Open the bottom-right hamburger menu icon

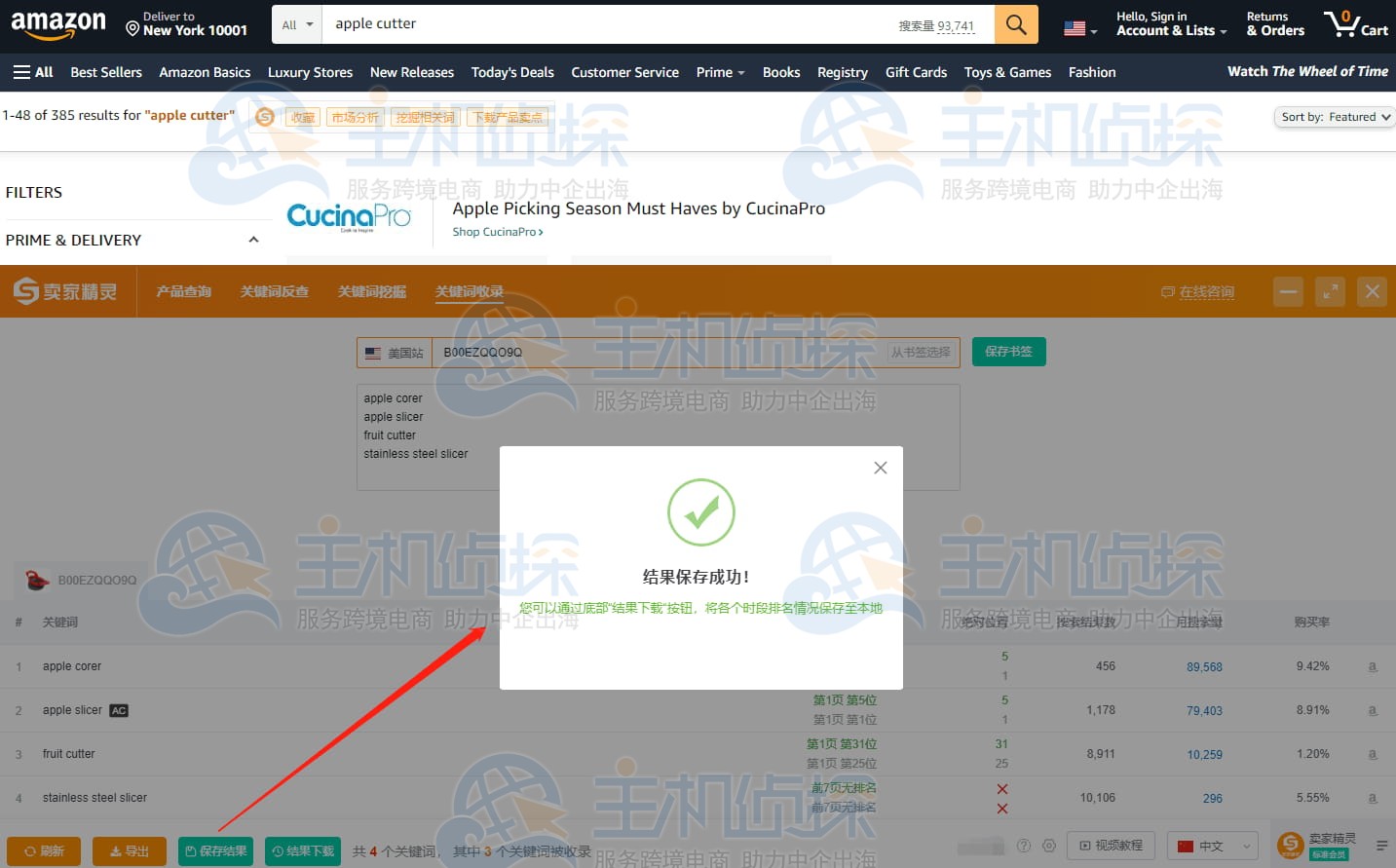[1381, 846]
